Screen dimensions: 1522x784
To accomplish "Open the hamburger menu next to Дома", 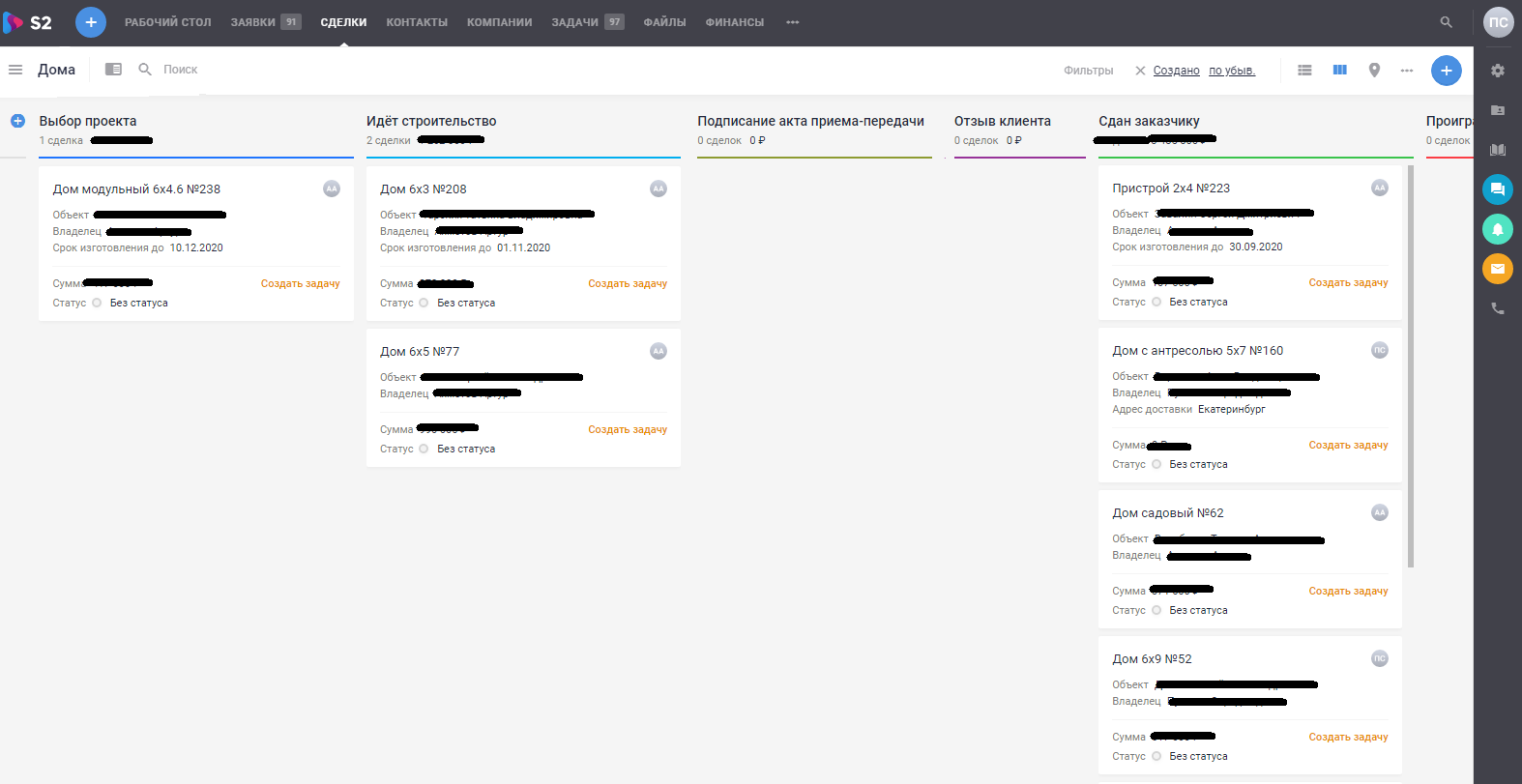I will click(x=15, y=70).
